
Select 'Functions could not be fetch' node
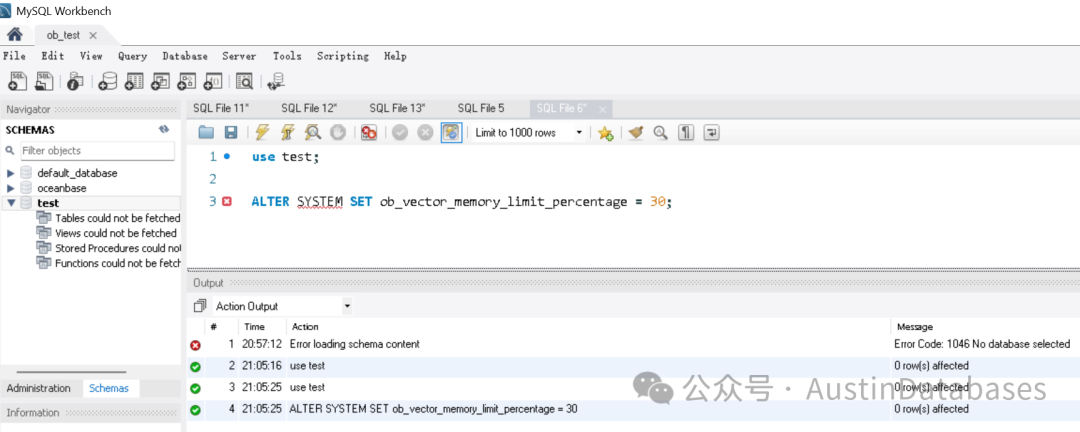coord(108,263)
